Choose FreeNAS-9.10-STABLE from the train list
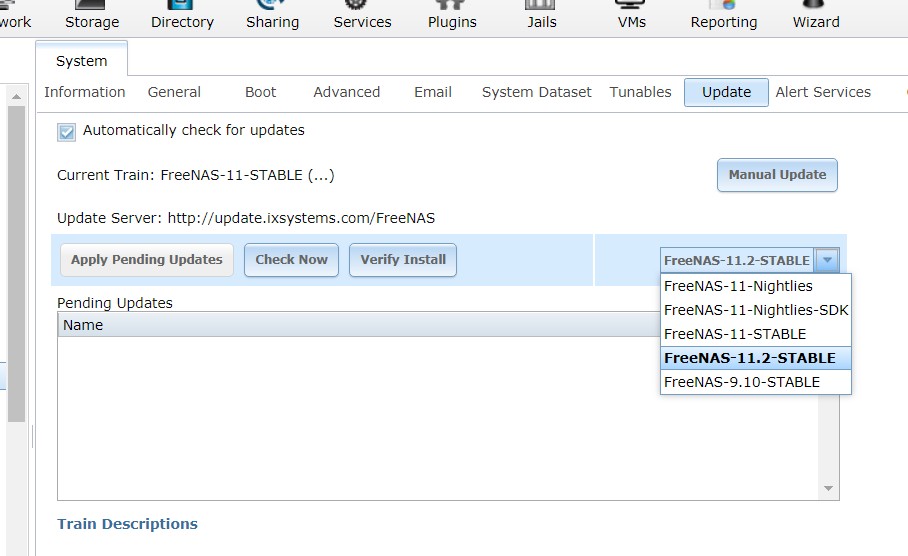This screenshot has width=908, height=556. [755, 382]
